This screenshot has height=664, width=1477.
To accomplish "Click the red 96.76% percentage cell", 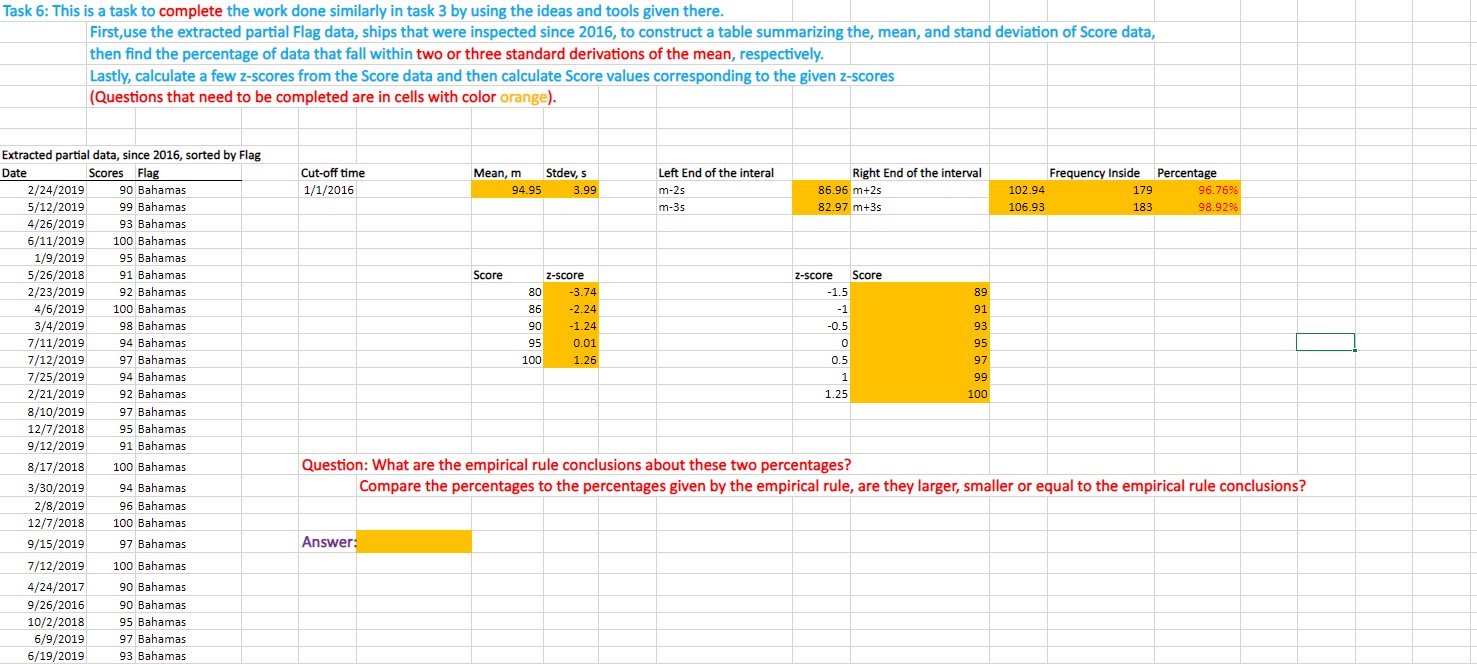I will pyautogui.click(x=1198, y=189).
